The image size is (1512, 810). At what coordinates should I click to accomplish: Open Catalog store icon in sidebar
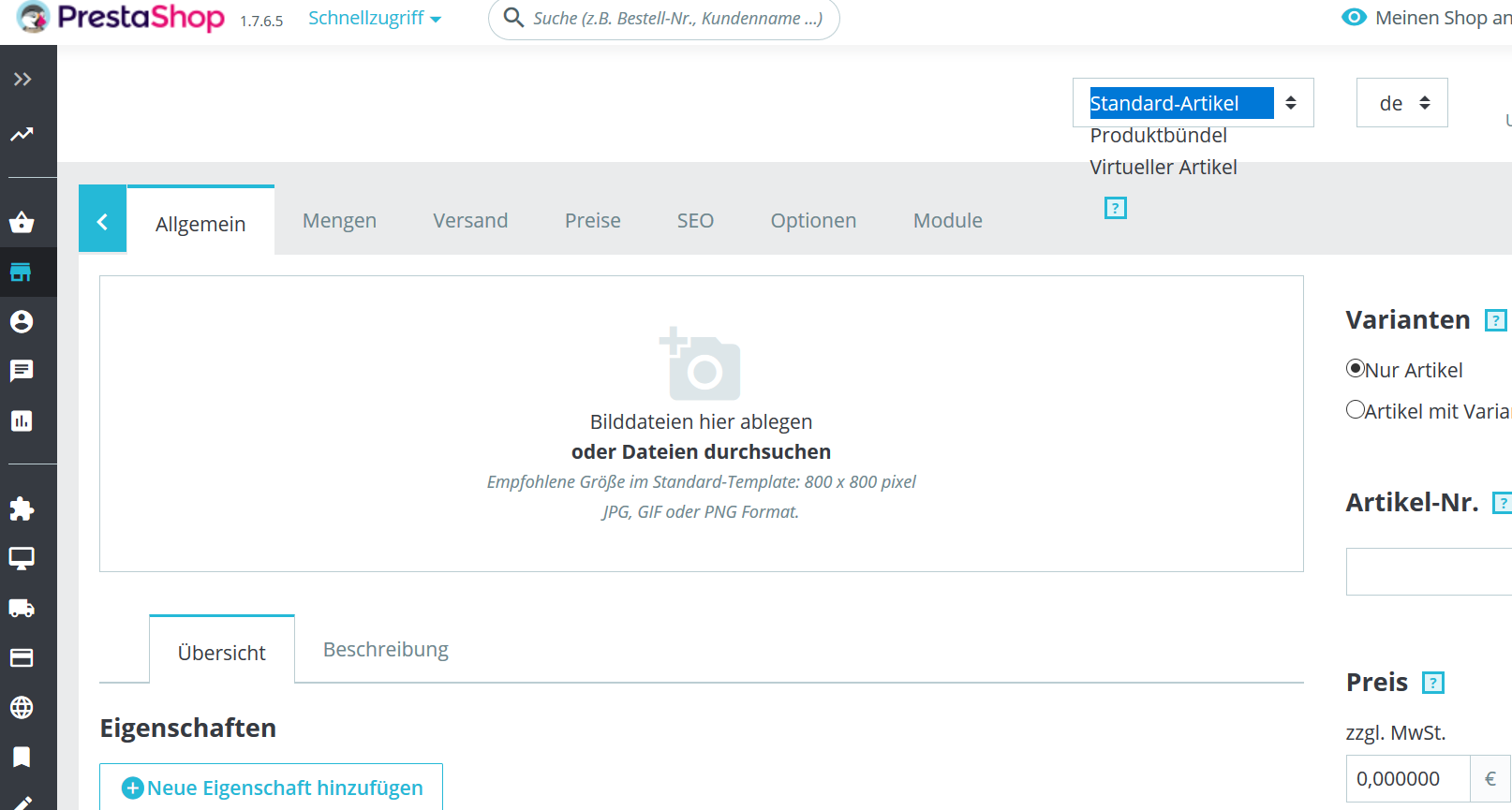coord(21,272)
